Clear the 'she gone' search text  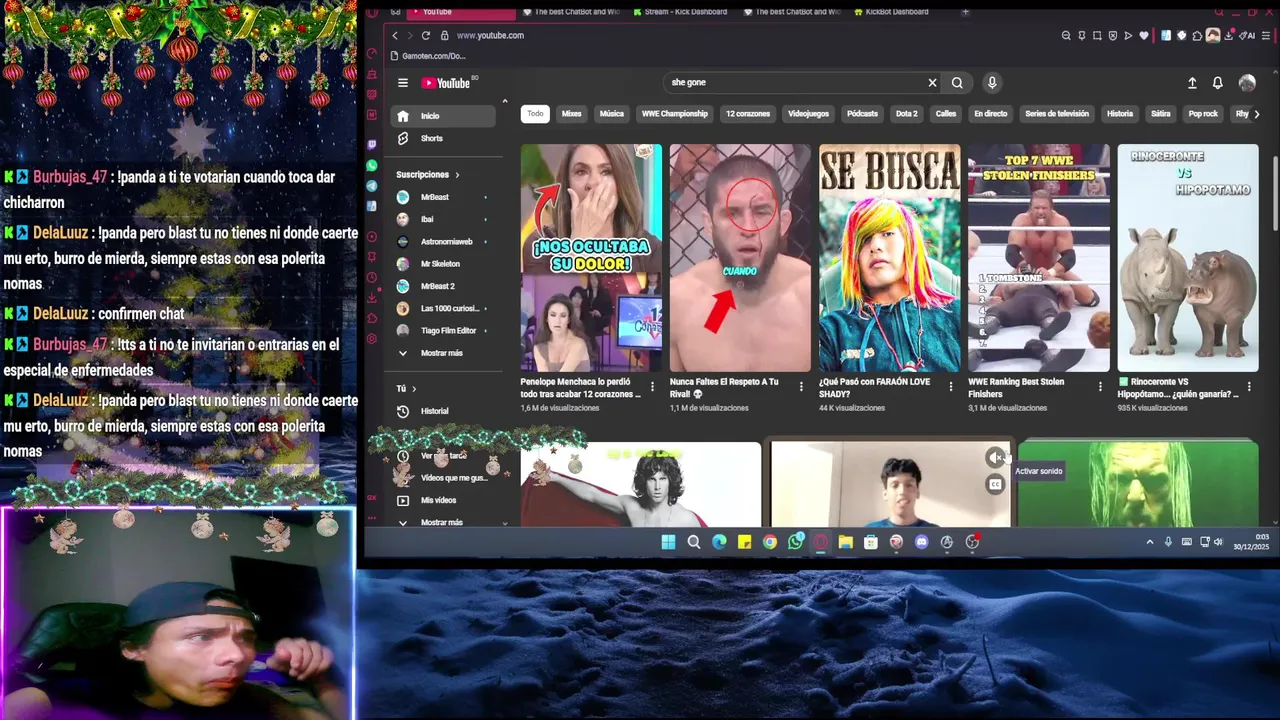(932, 83)
